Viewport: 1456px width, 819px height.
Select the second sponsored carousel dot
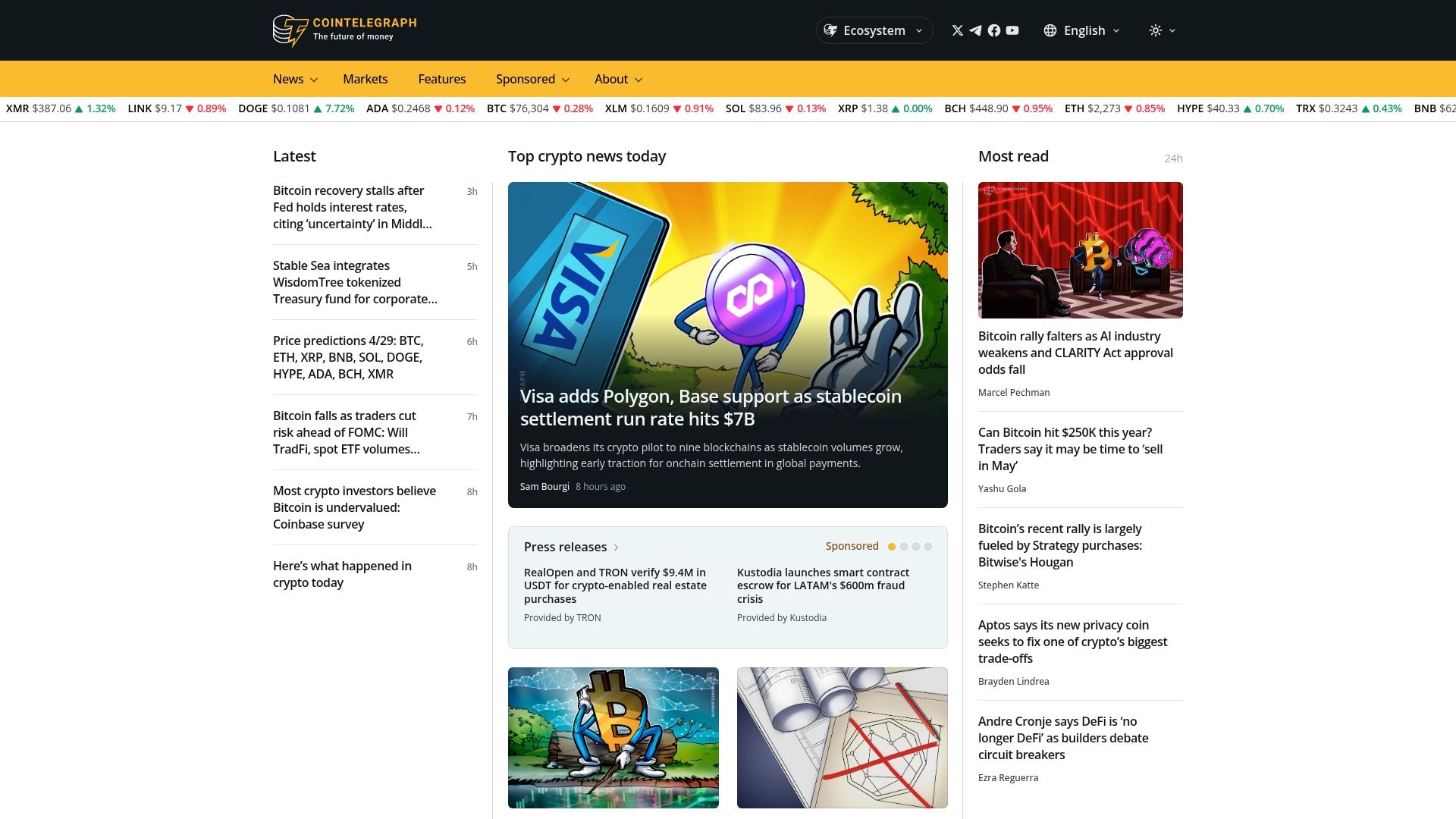click(904, 547)
